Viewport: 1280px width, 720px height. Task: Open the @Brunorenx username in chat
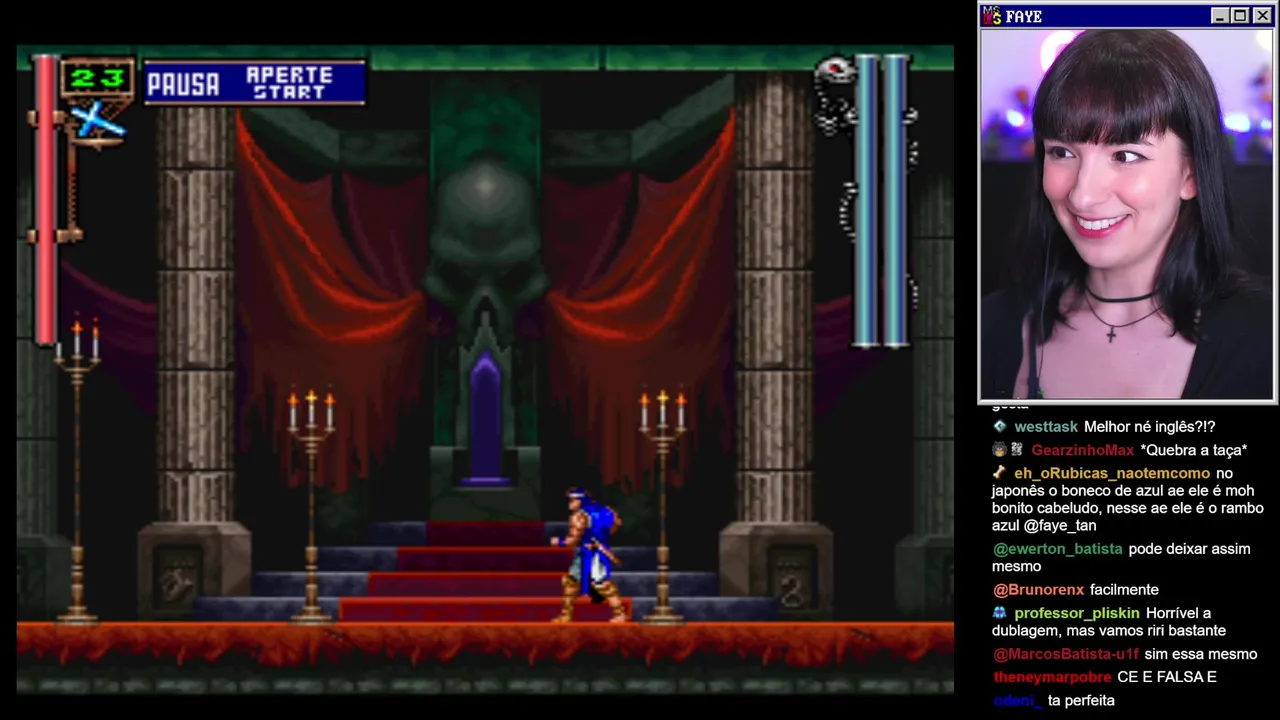pos(1038,590)
